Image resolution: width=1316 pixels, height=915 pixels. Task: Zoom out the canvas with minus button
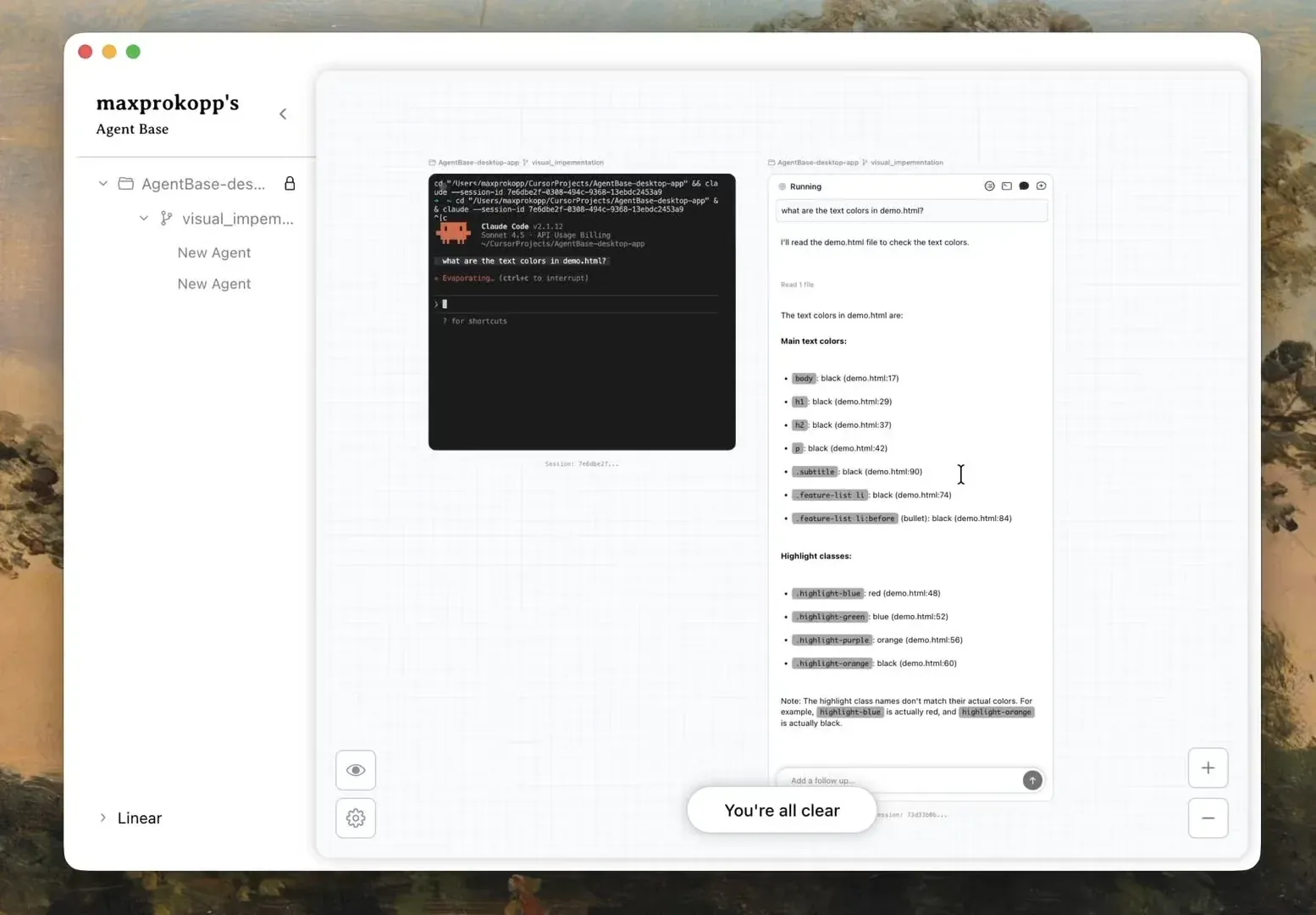coord(1208,818)
